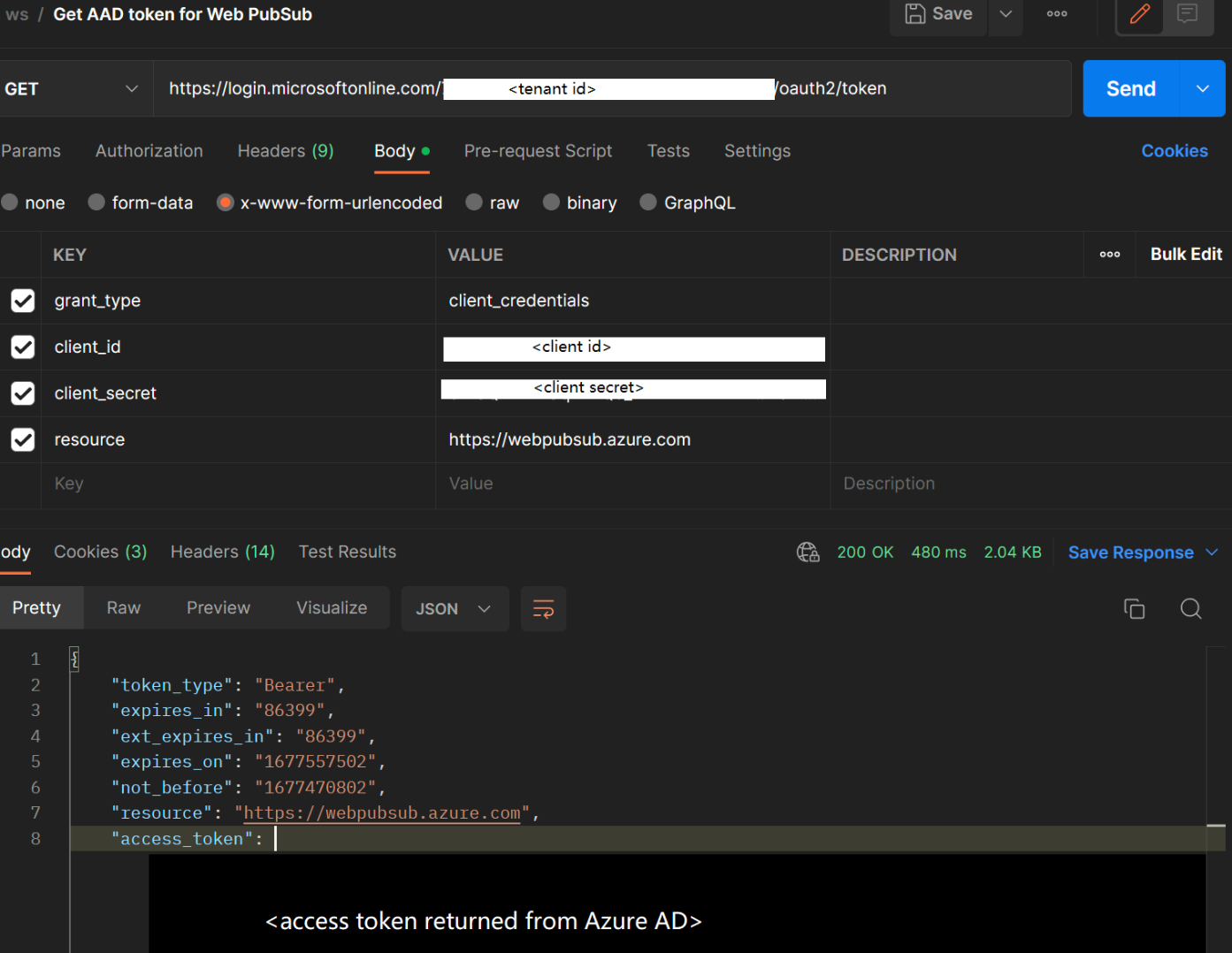Open the Cookies link

pos(1175,151)
